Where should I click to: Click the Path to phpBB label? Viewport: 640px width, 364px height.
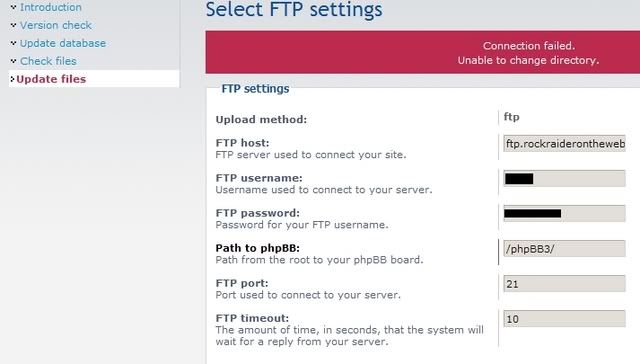(x=258, y=248)
